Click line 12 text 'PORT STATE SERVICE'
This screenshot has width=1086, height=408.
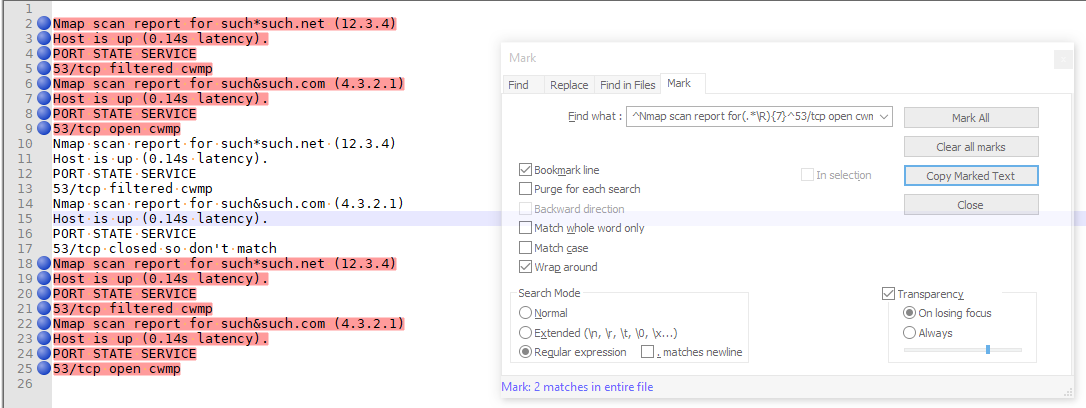125,174
